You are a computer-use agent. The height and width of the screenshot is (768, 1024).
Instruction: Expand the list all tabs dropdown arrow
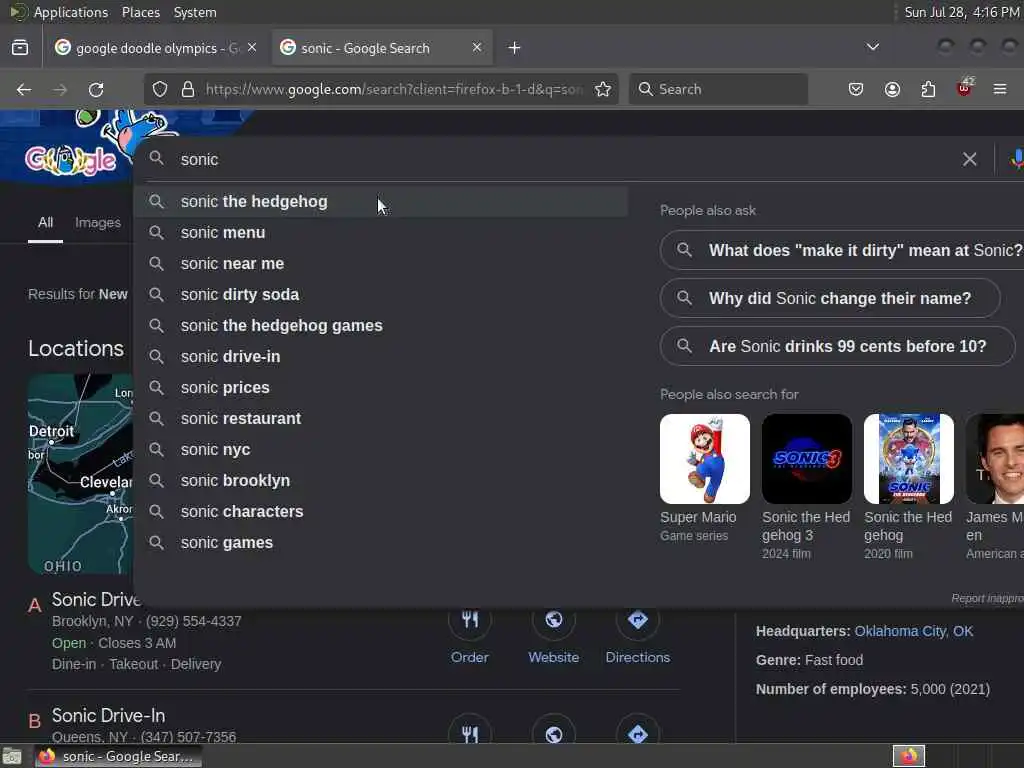pyautogui.click(x=872, y=48)
